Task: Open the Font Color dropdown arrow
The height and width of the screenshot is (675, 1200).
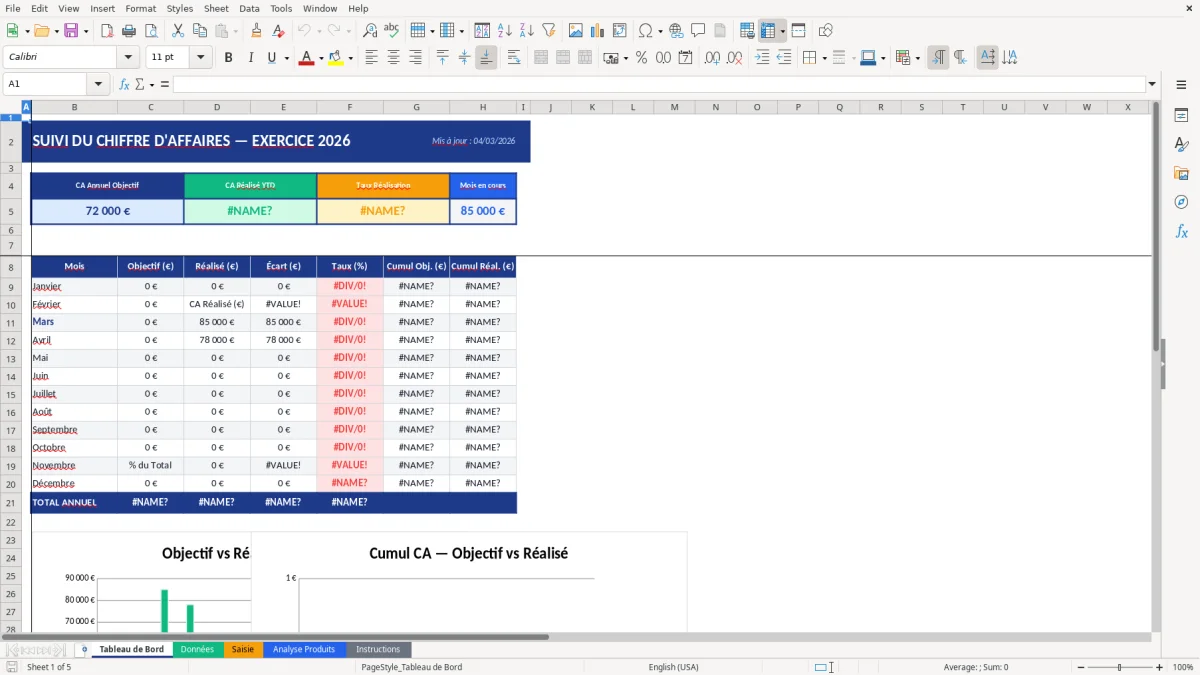Action: (320, 58)
